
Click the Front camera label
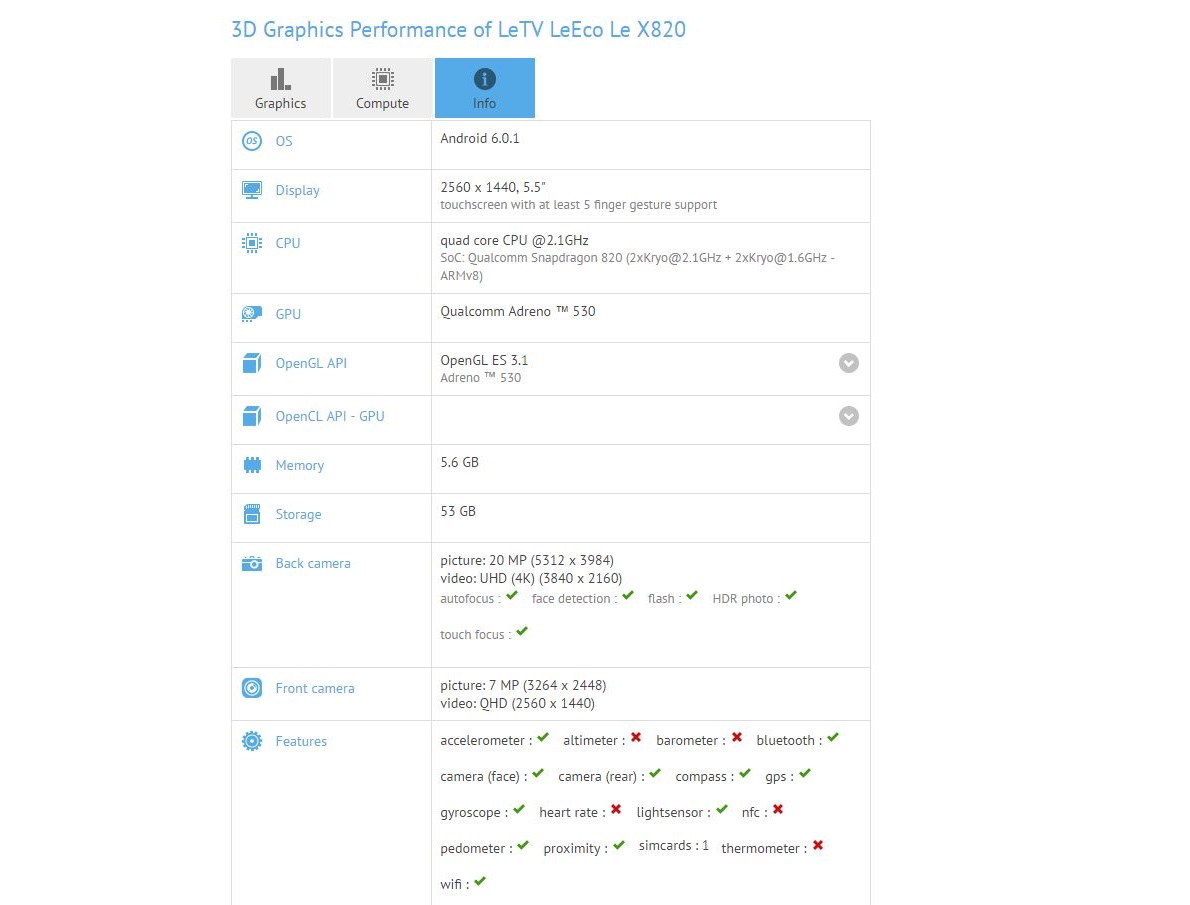pyautogui.click(x=315, y=688)
